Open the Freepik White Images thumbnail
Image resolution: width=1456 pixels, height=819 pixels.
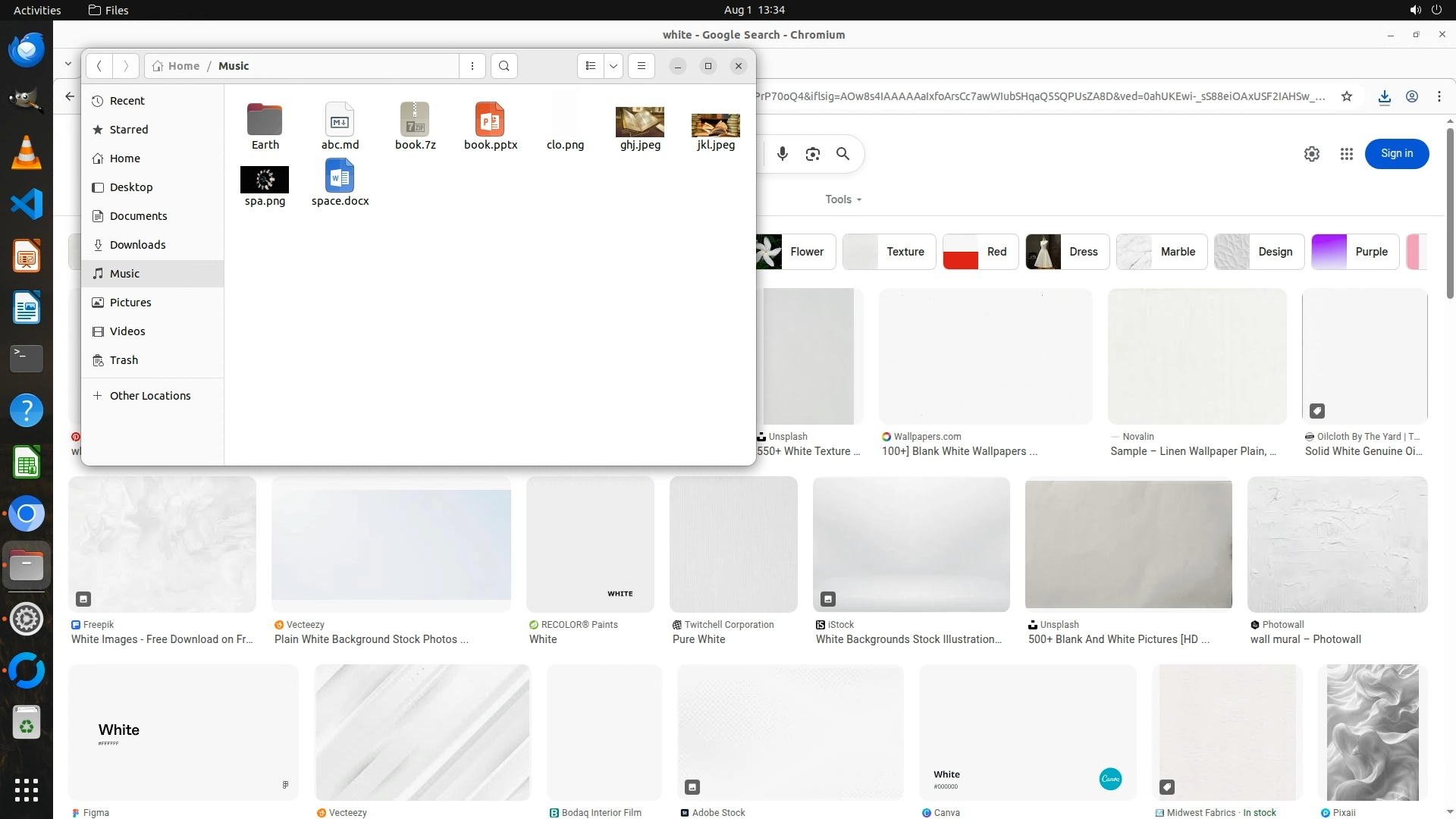162,544
